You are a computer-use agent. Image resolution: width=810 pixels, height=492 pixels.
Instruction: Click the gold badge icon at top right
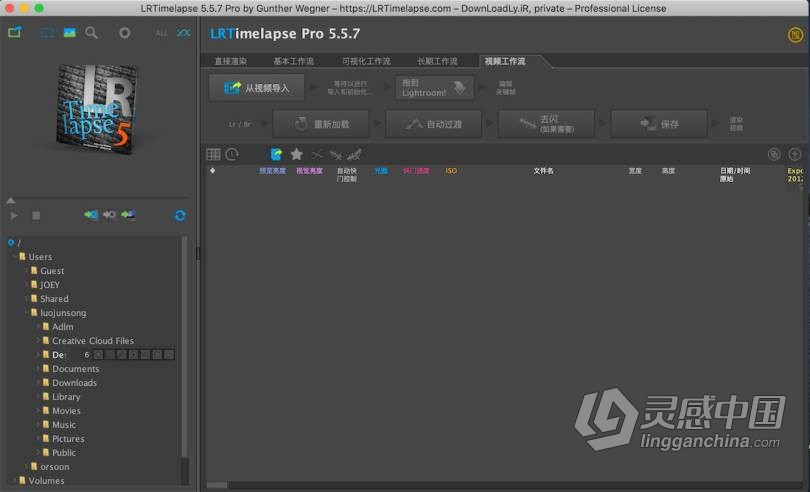click(795, 35)
